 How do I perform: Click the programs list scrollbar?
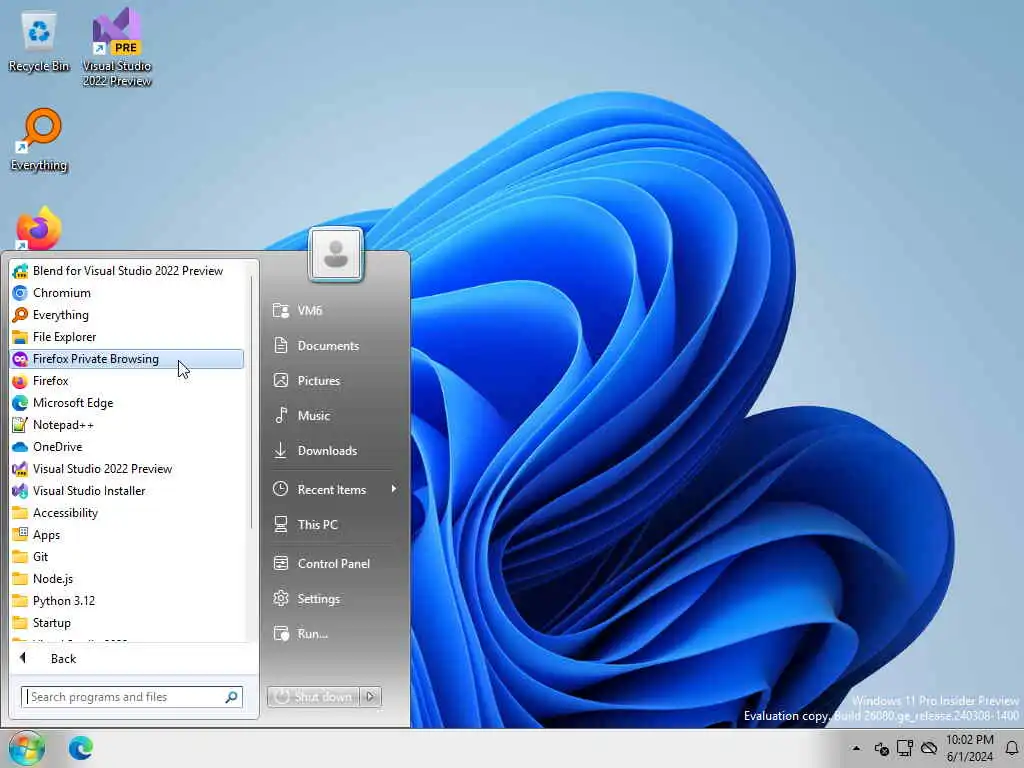click(251, 402)
